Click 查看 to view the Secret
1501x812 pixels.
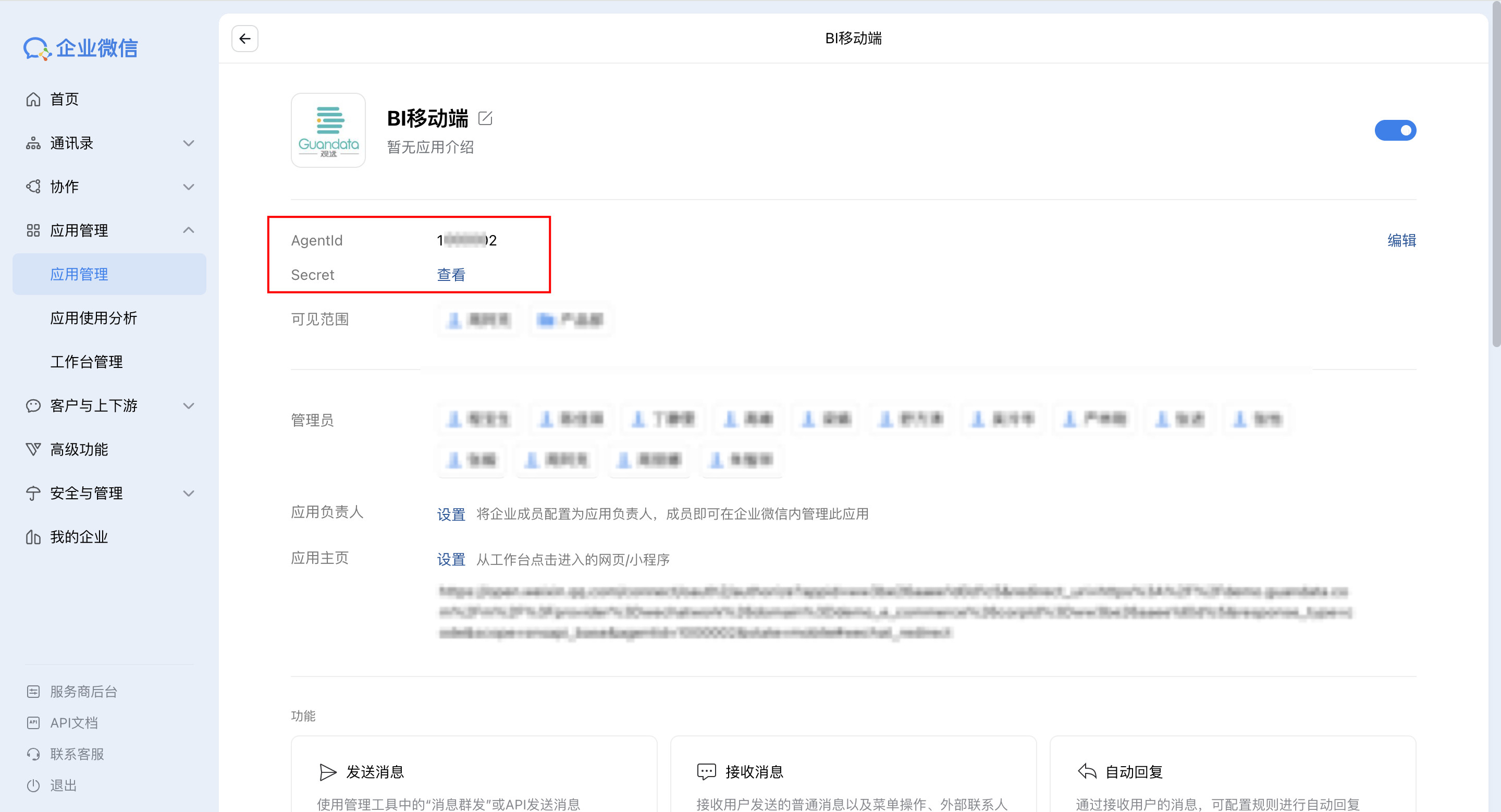(x=451, y=275)
